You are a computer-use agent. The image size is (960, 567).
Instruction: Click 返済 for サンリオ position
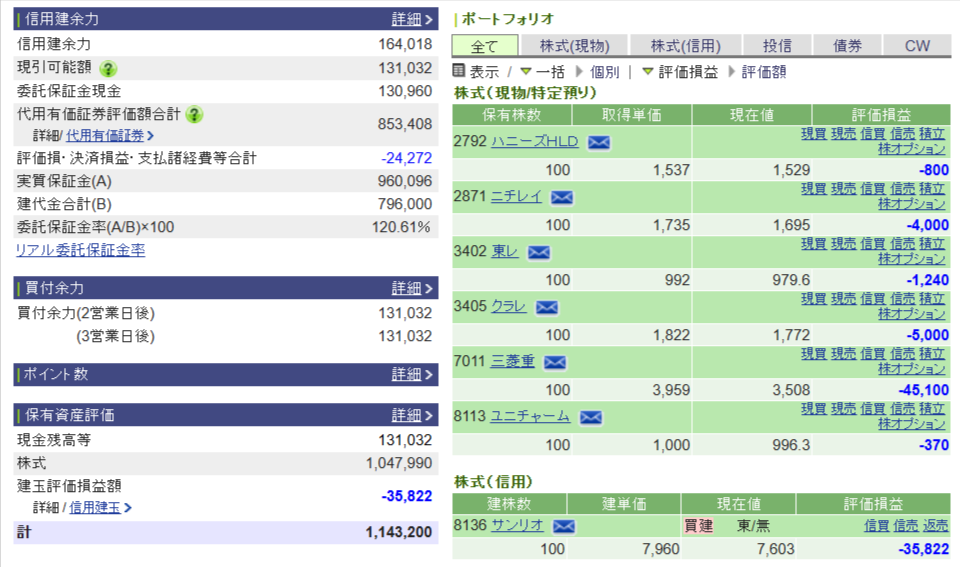pyautogui.click(x=935, y=525)
